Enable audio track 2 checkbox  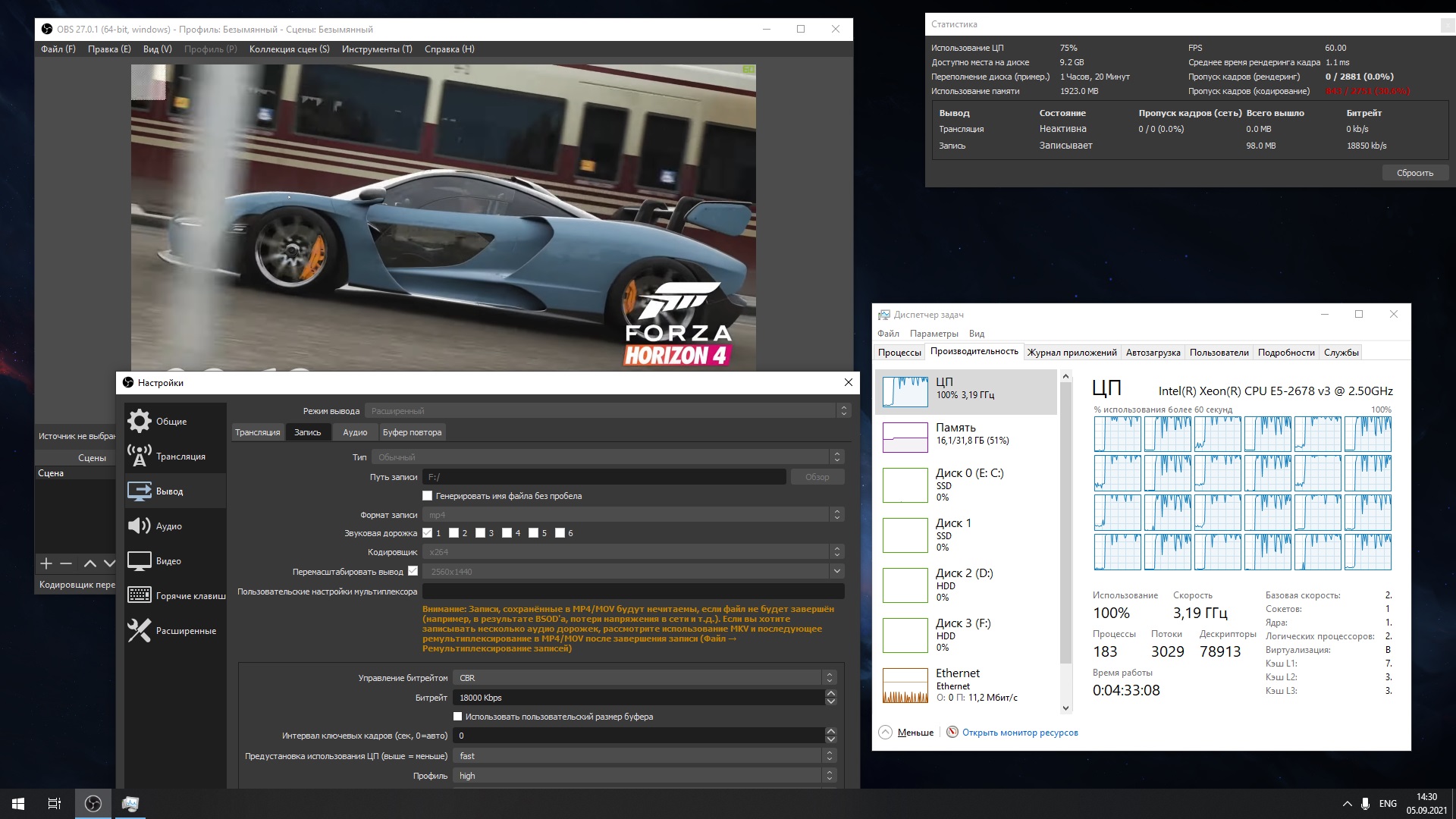point(454,533)
